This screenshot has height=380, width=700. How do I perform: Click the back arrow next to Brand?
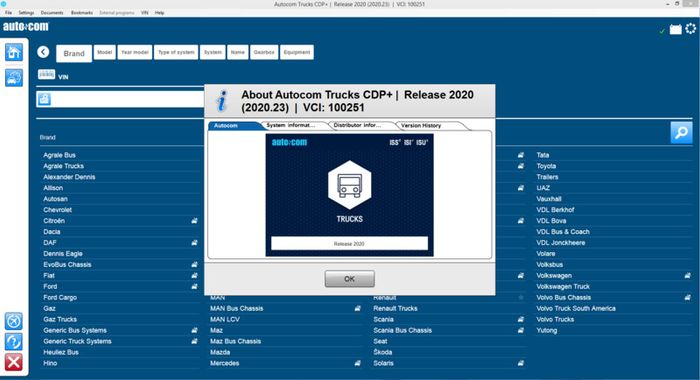(43, 52)
